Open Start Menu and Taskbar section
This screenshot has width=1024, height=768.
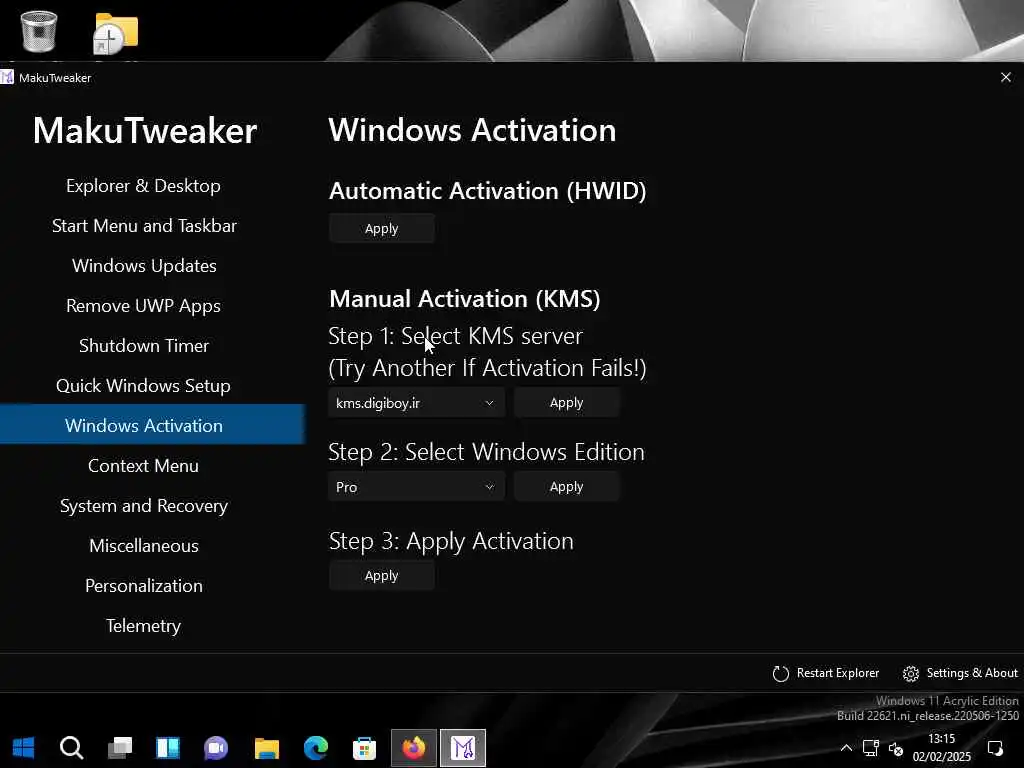tap(144, 226)
